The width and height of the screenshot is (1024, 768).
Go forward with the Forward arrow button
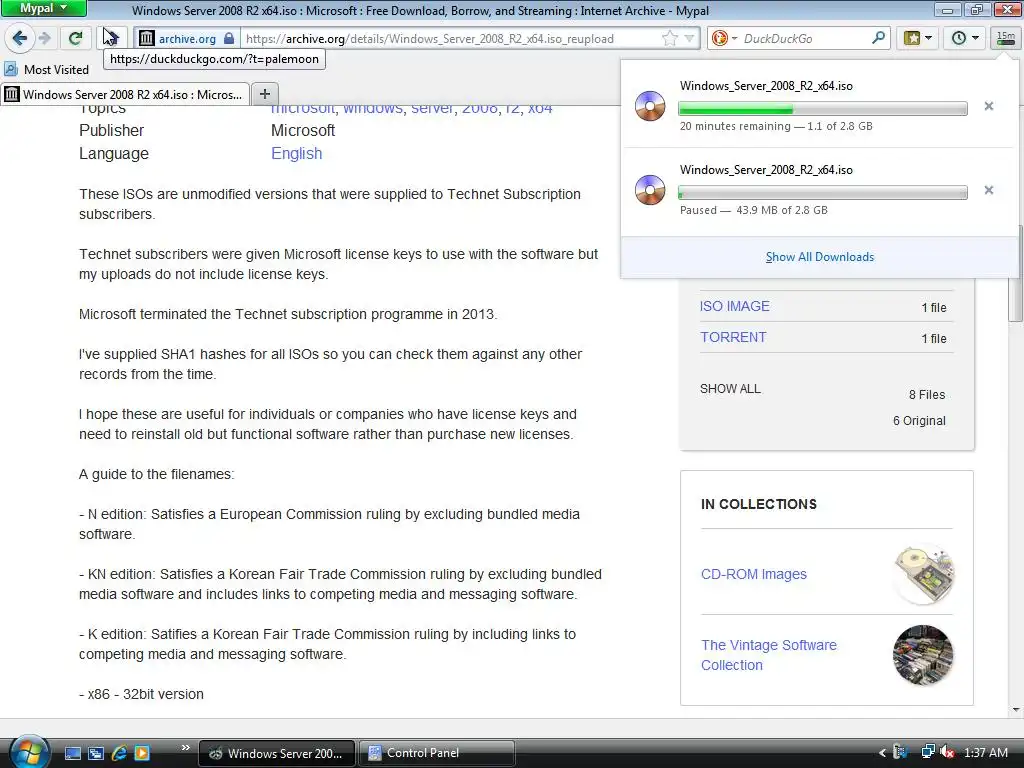point(45,38)
